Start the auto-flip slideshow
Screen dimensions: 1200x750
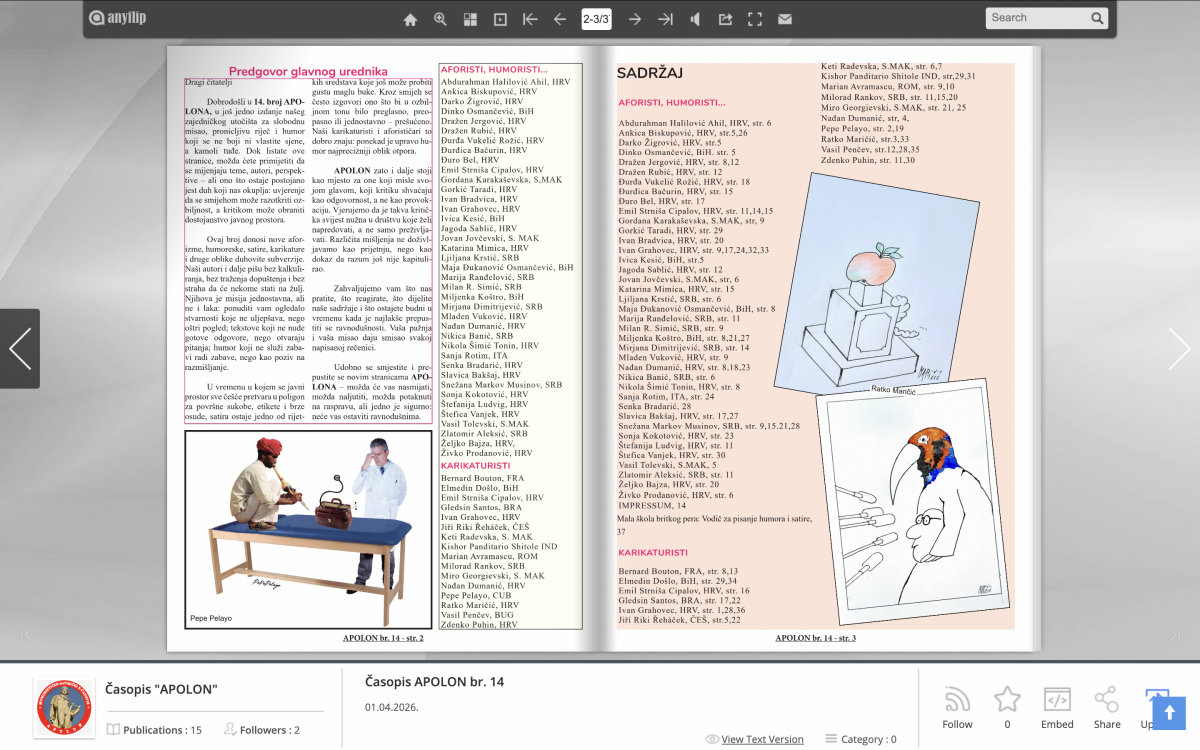[x=500, y=19]
